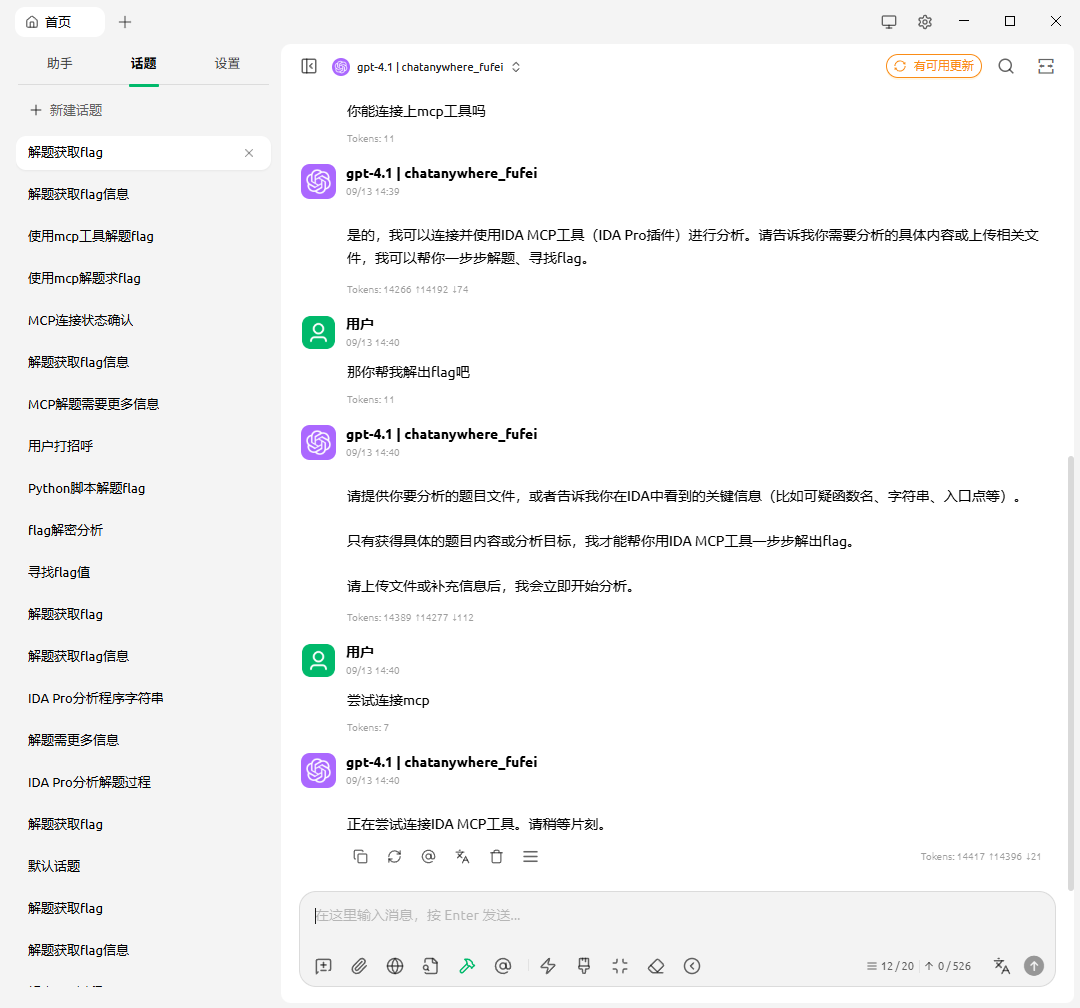Add a new tab with the plus icon
Image resolution: width=1080 pixels, height=1008 pixels.
point(125,22)
